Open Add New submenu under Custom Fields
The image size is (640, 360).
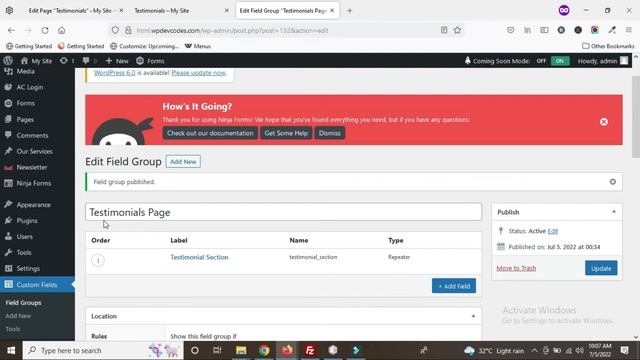pyautogui.click(x=18, y=316)
